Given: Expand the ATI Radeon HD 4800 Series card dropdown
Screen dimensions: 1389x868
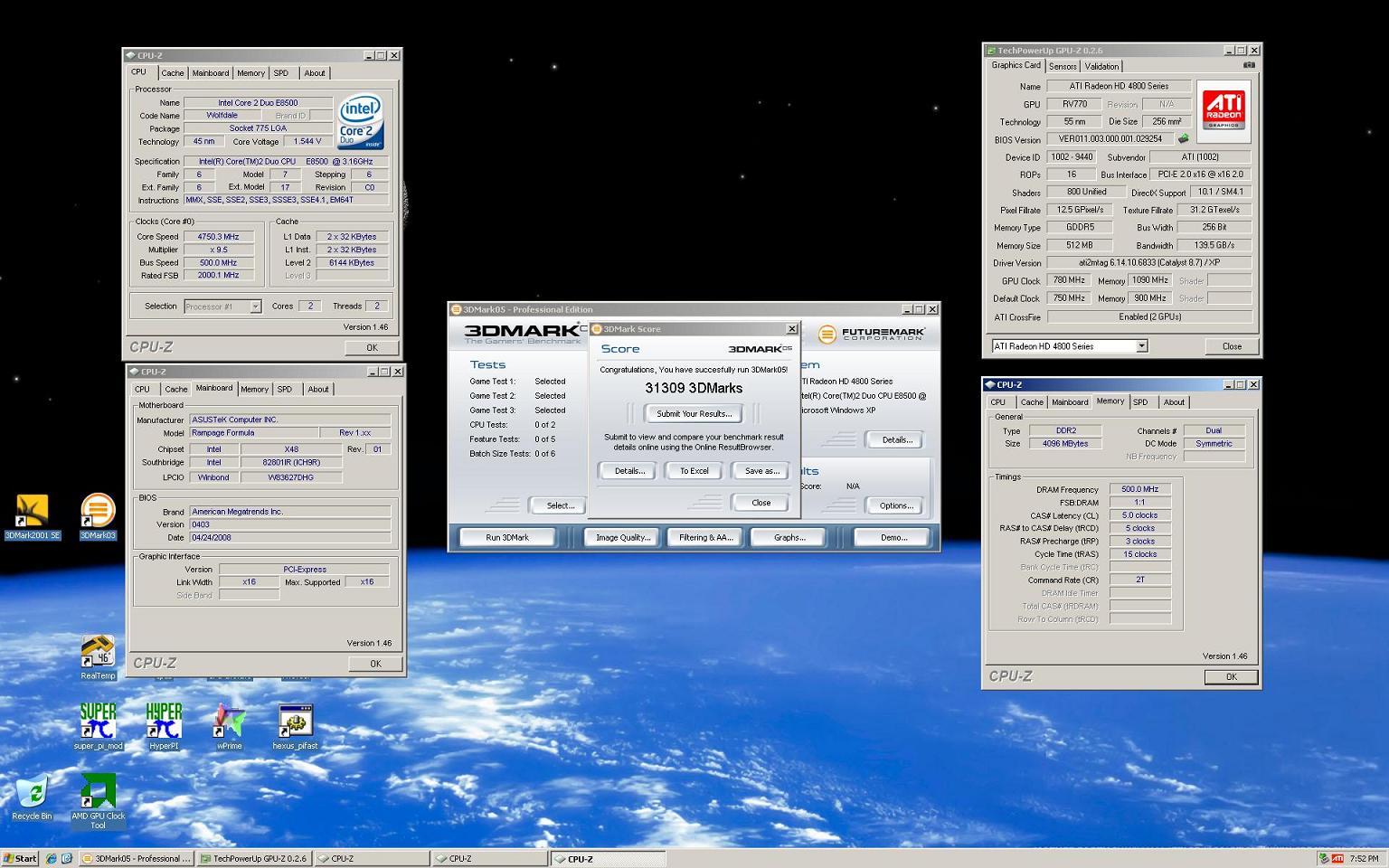Looking at the screenshot, I should click(x=1142, y=346).
